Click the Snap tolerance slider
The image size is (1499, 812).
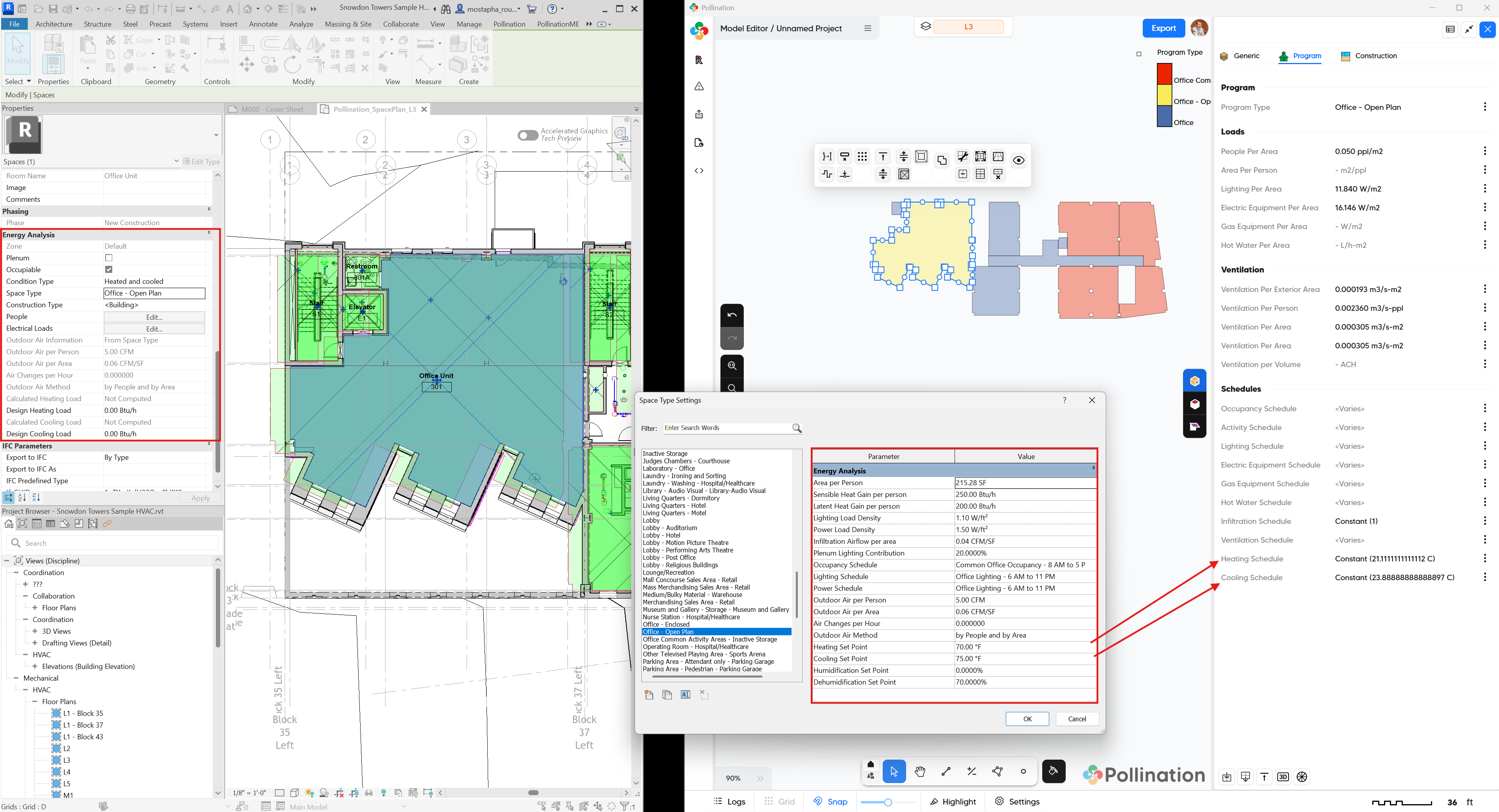[x=887, y=802]
